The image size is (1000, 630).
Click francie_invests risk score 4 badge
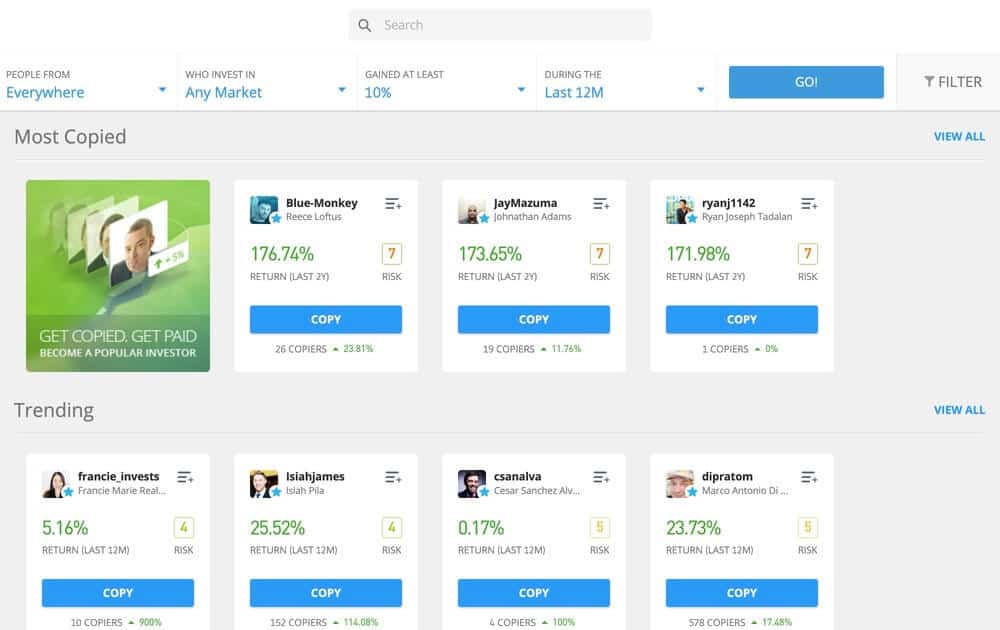coord(184,527)
